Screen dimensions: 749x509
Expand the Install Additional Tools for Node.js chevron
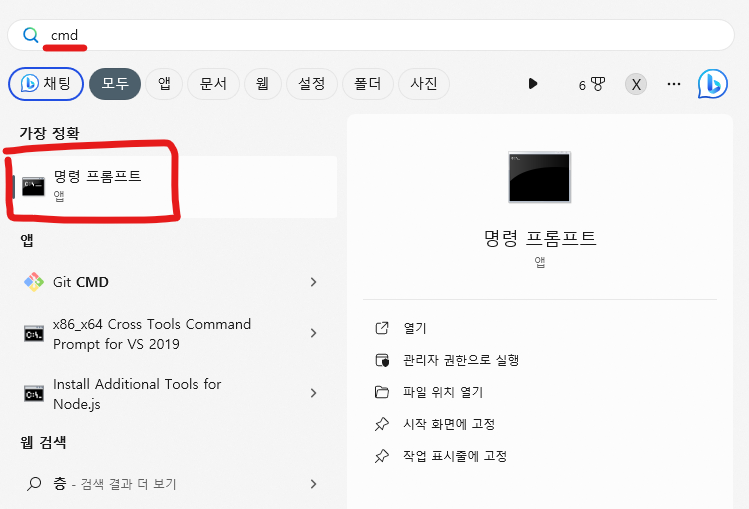(313, 393)
